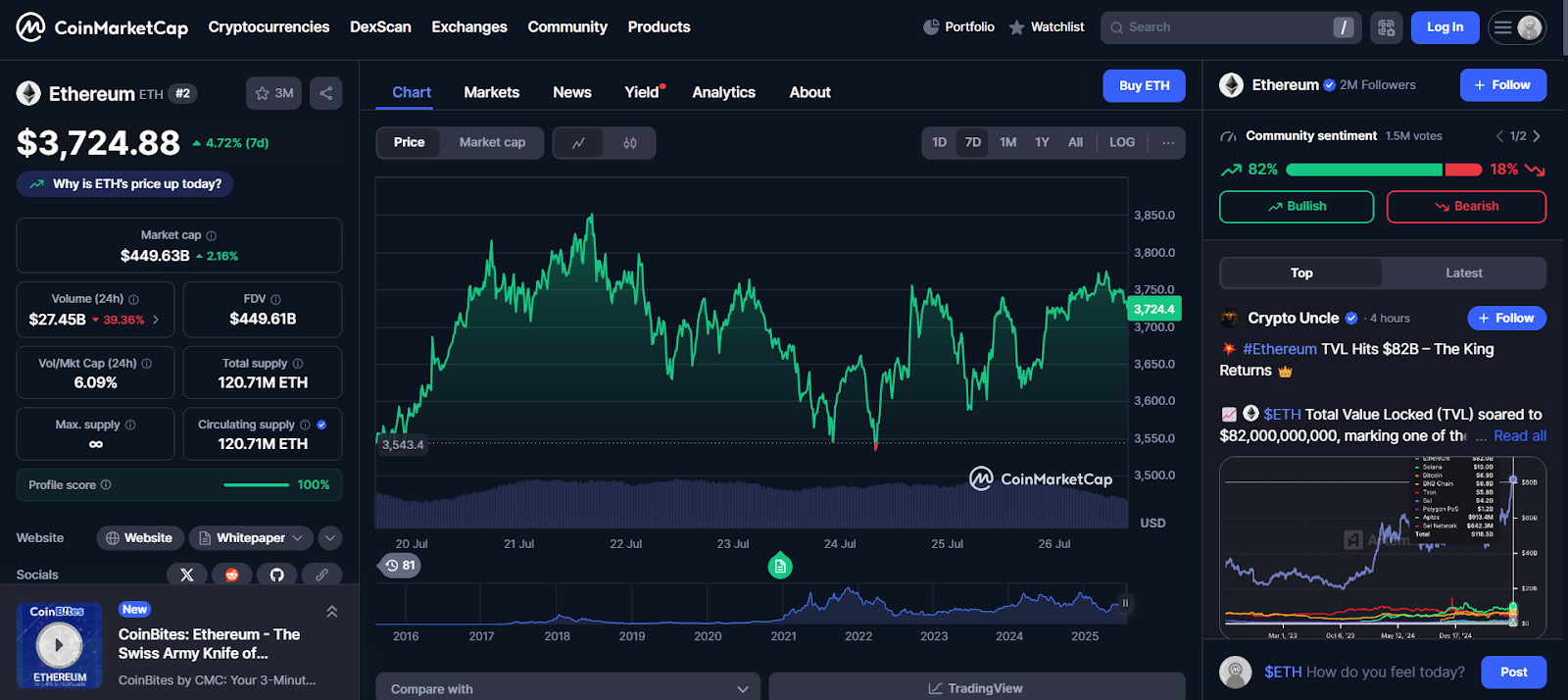
Task: Click the Total supply info icon
Action: pyautogui.click(x=298, y=364)
